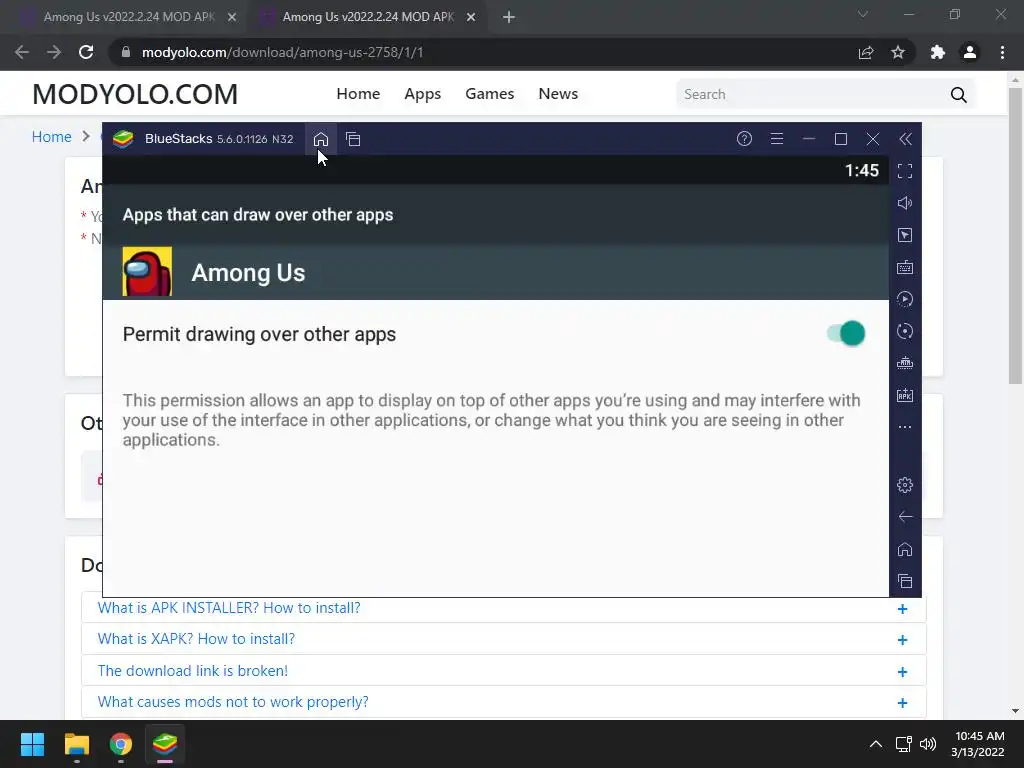Show hidden system tray icons
1024x768 pixels.
876,744
